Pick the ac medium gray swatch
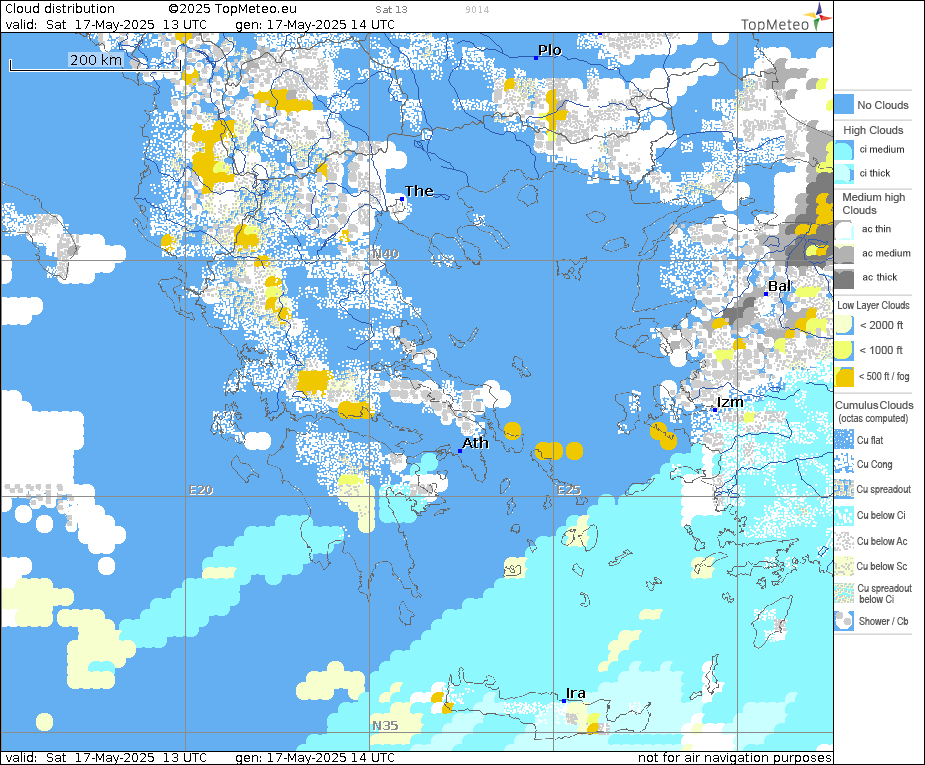 844,254
